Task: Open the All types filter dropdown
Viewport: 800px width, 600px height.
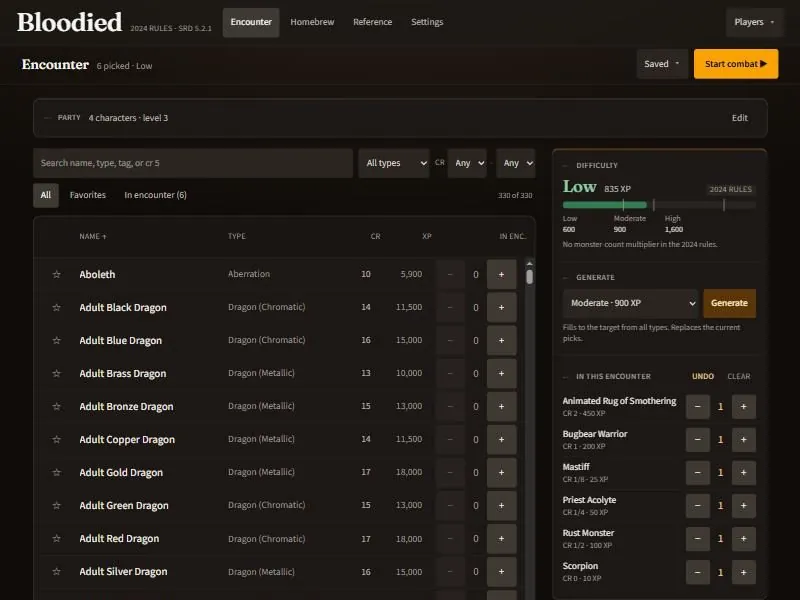Action: tap(394, 163)
